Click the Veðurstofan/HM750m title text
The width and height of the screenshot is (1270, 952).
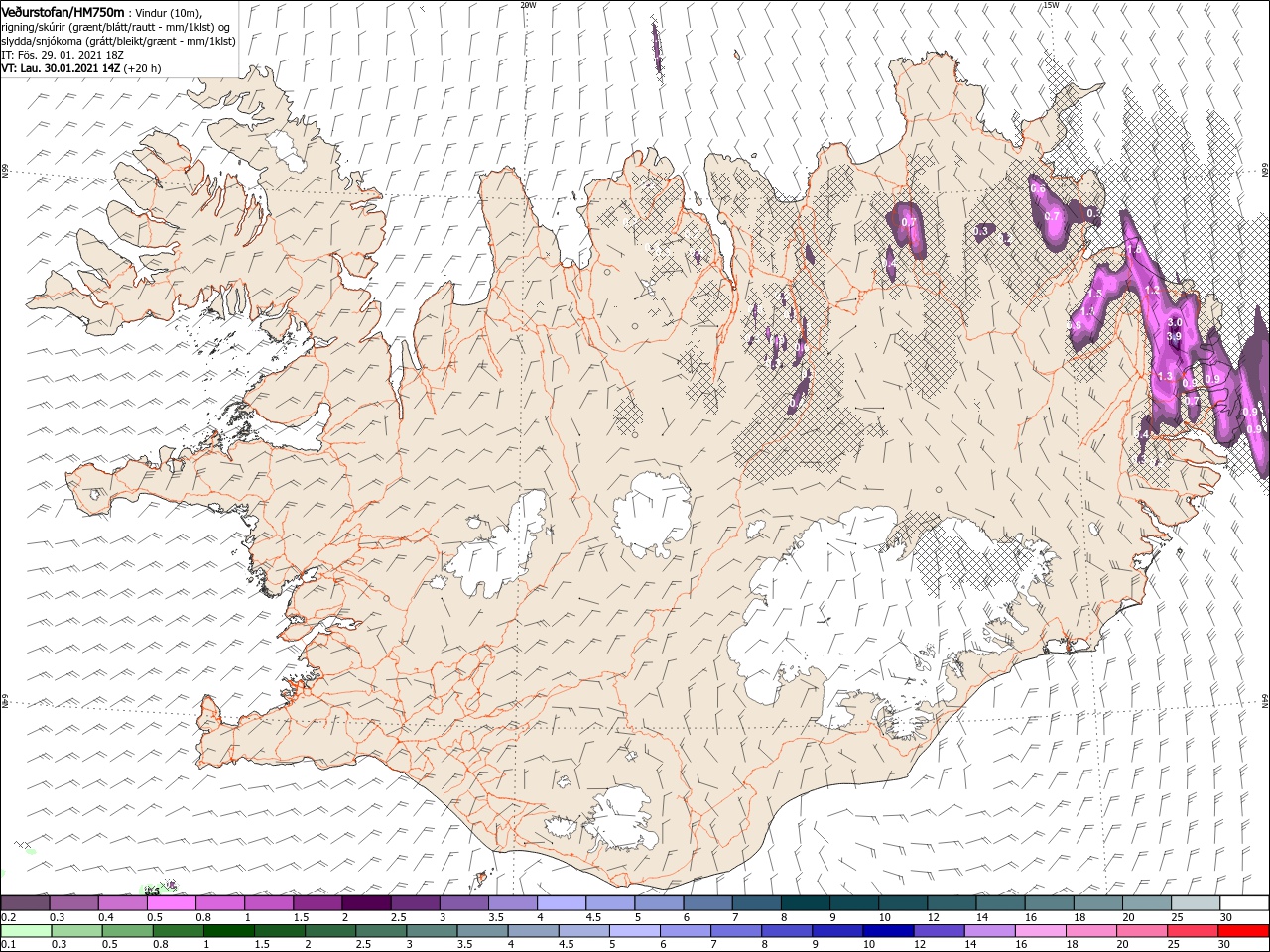click(x=63, y=11)
